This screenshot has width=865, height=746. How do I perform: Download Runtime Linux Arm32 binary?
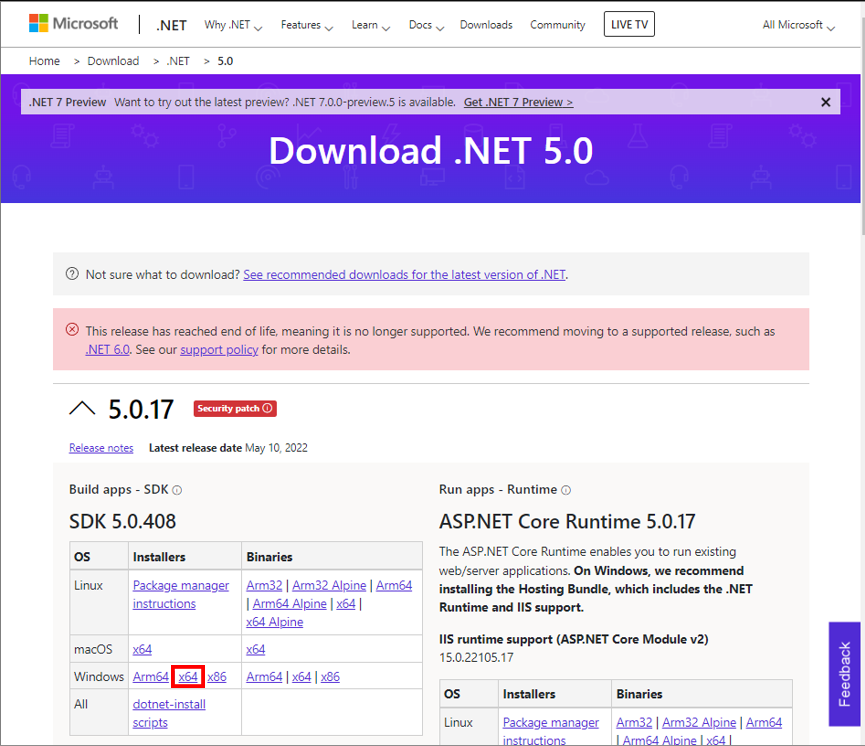634,722
